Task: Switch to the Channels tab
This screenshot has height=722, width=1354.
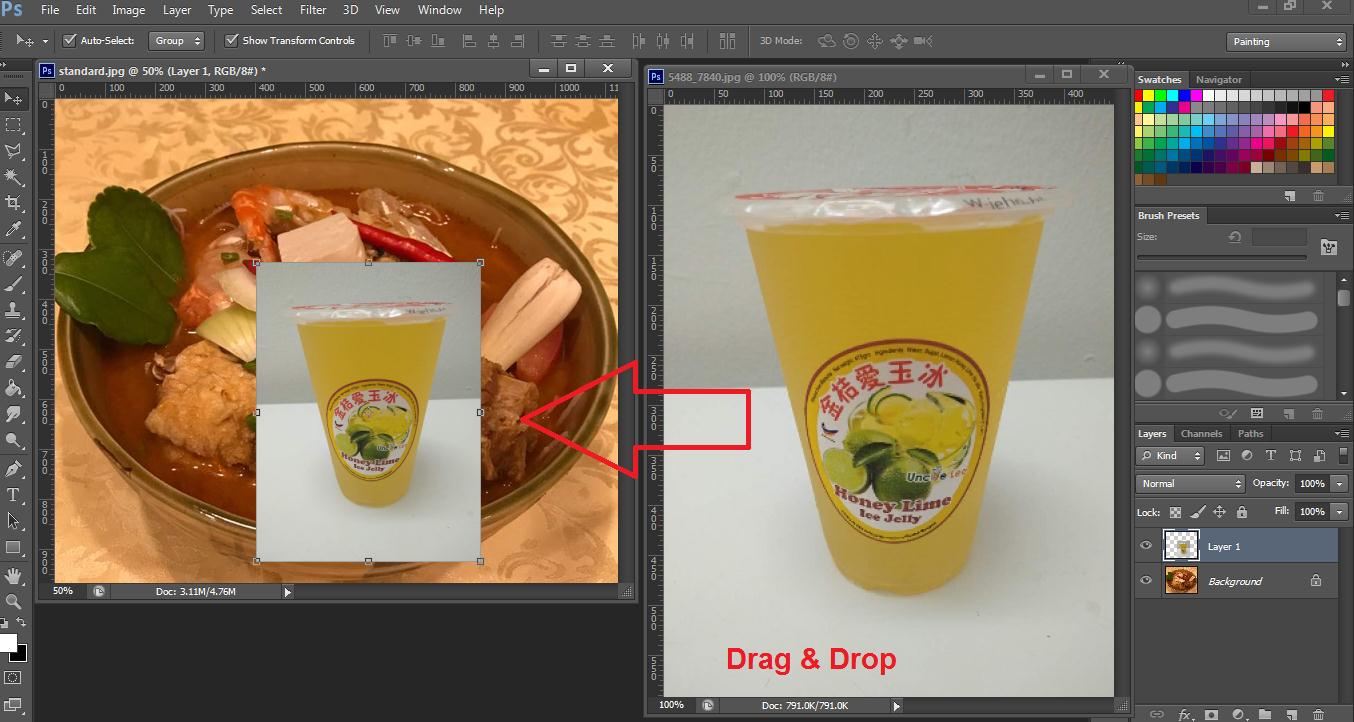Action: pyautogui.click(x=1201, y=434)
